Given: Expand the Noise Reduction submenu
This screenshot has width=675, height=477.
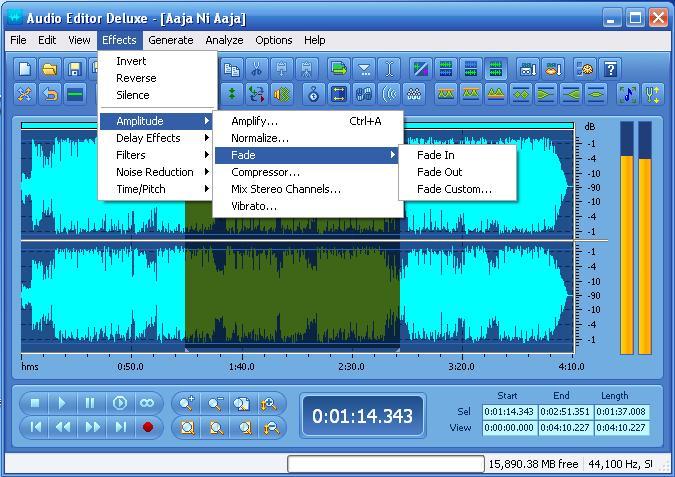Looking at the screenshot, I should point(156,172).
